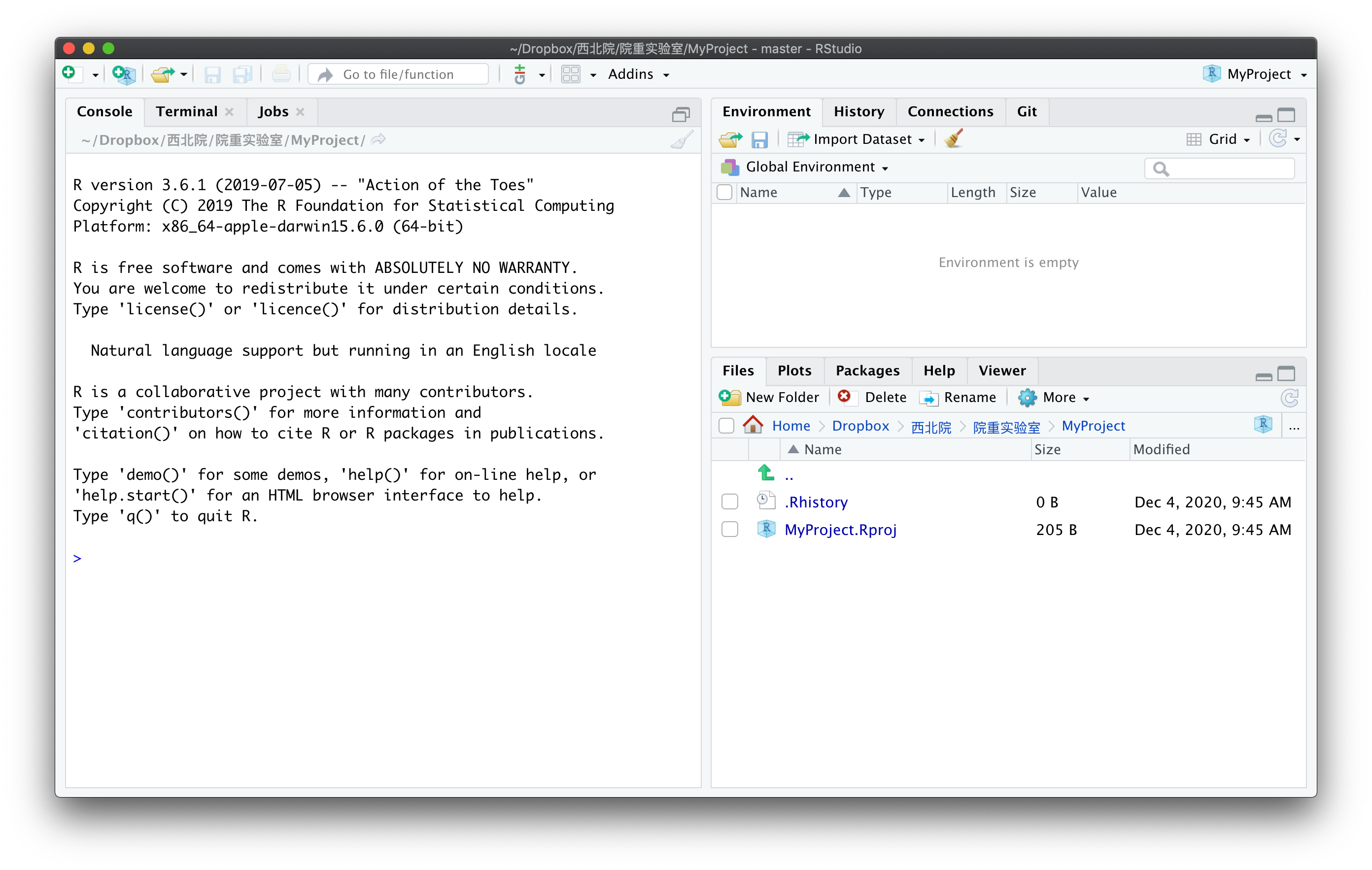Switch to the Terminal tab
This screenshot has height=870, width=1372.
[x=187, y=112]
